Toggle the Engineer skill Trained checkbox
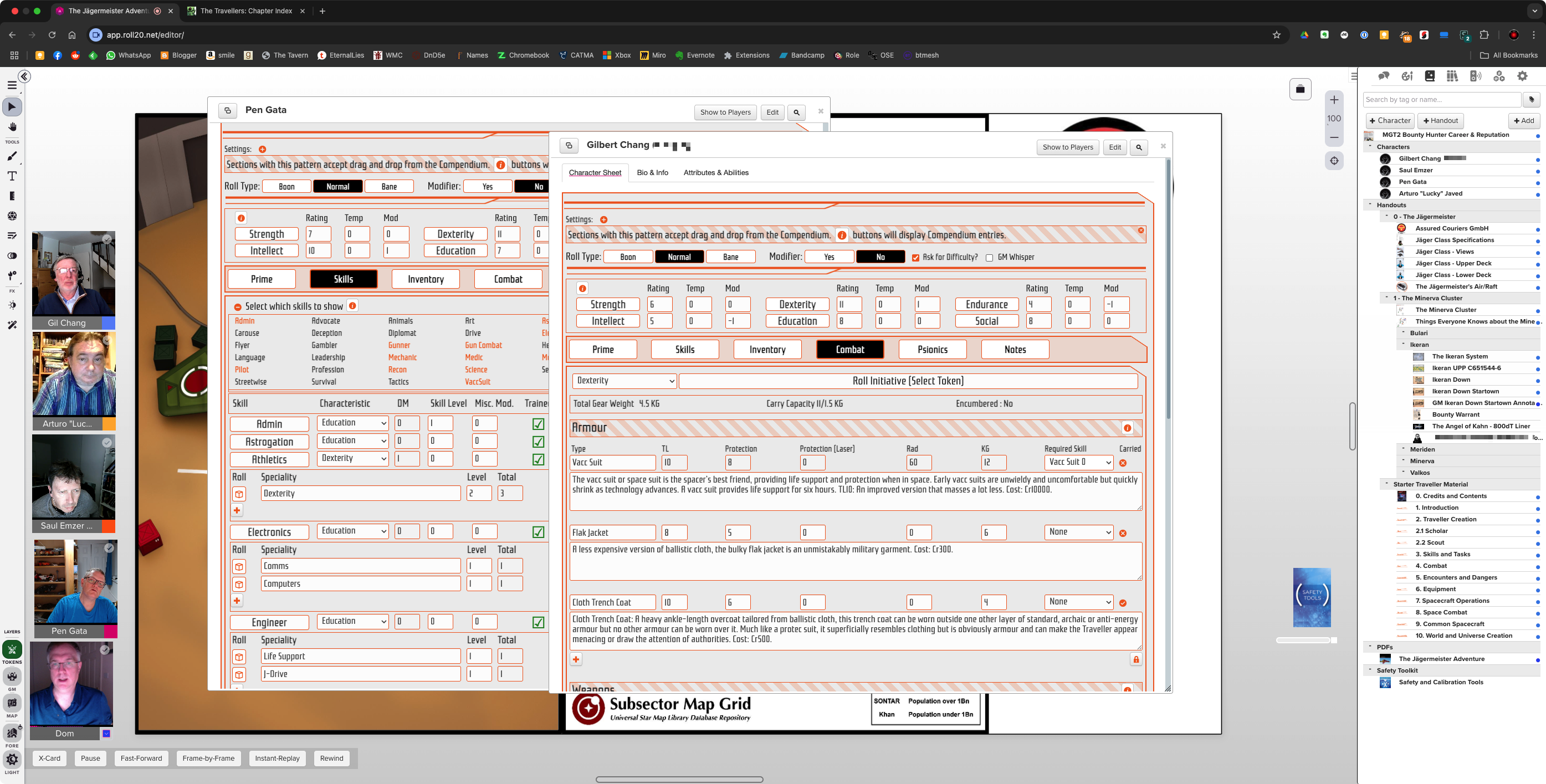Viewport: 1546px width, 784px height. click(x=539, y=623)
